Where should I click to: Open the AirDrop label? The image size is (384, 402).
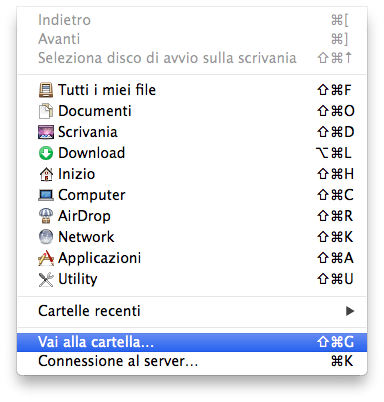[84, 216]
